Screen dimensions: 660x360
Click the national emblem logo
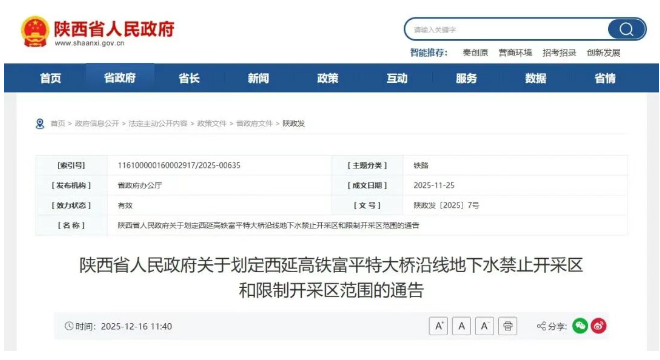[x=35, y=31]
